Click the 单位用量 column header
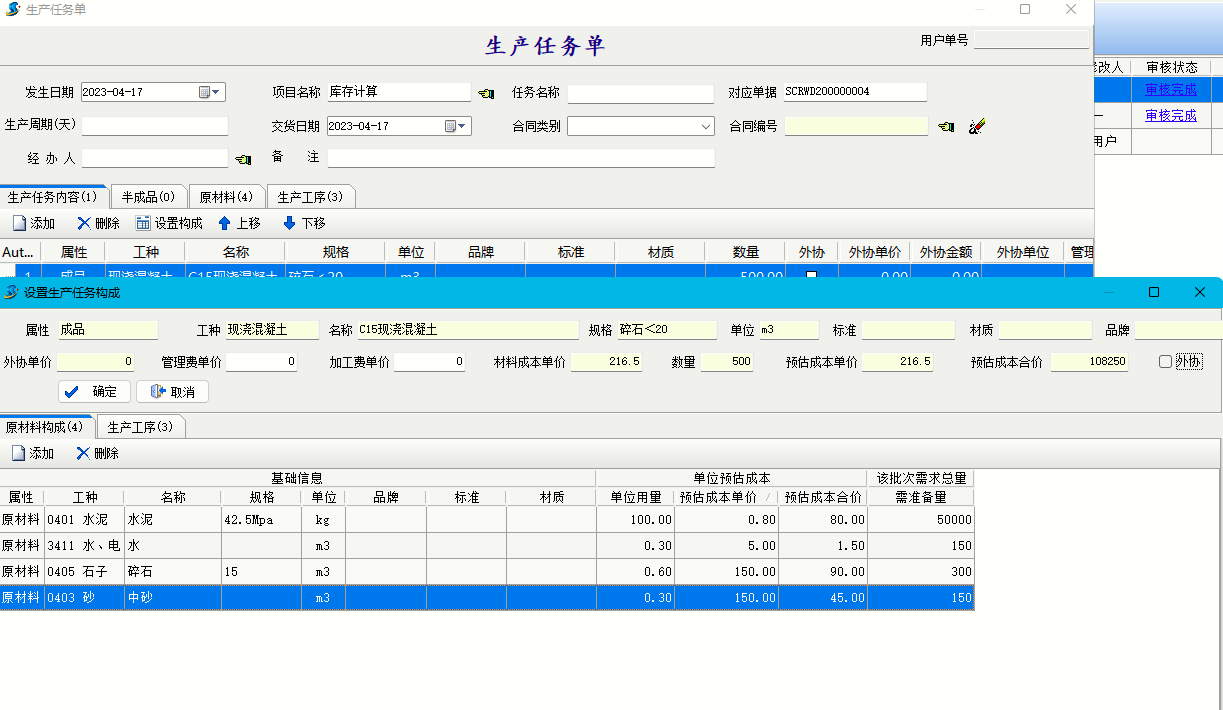 pyautogui.click(x=635, y=496)
